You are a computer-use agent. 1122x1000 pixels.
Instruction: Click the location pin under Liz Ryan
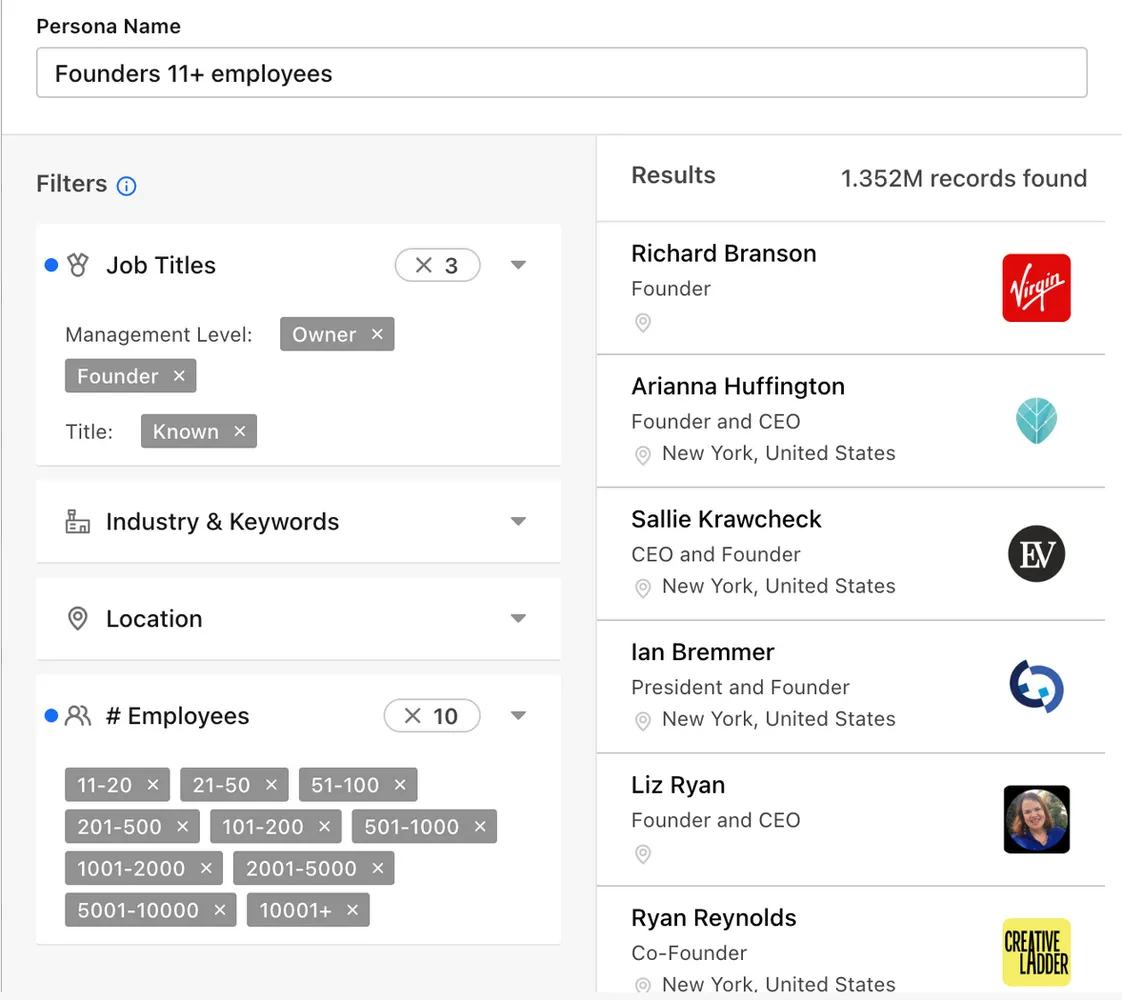[x=643, y=854]
